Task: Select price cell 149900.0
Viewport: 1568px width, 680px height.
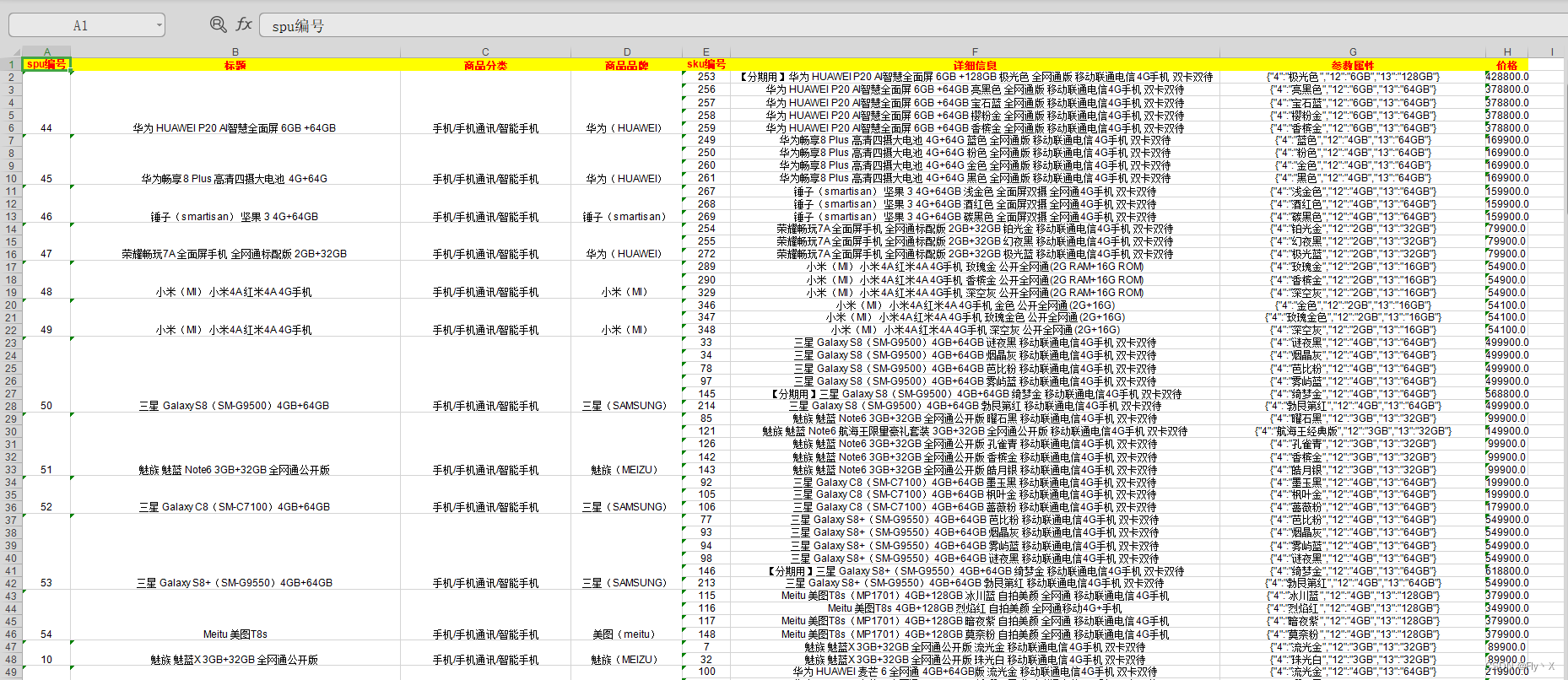Action: pyautogui.click(x=1507, y=431)
